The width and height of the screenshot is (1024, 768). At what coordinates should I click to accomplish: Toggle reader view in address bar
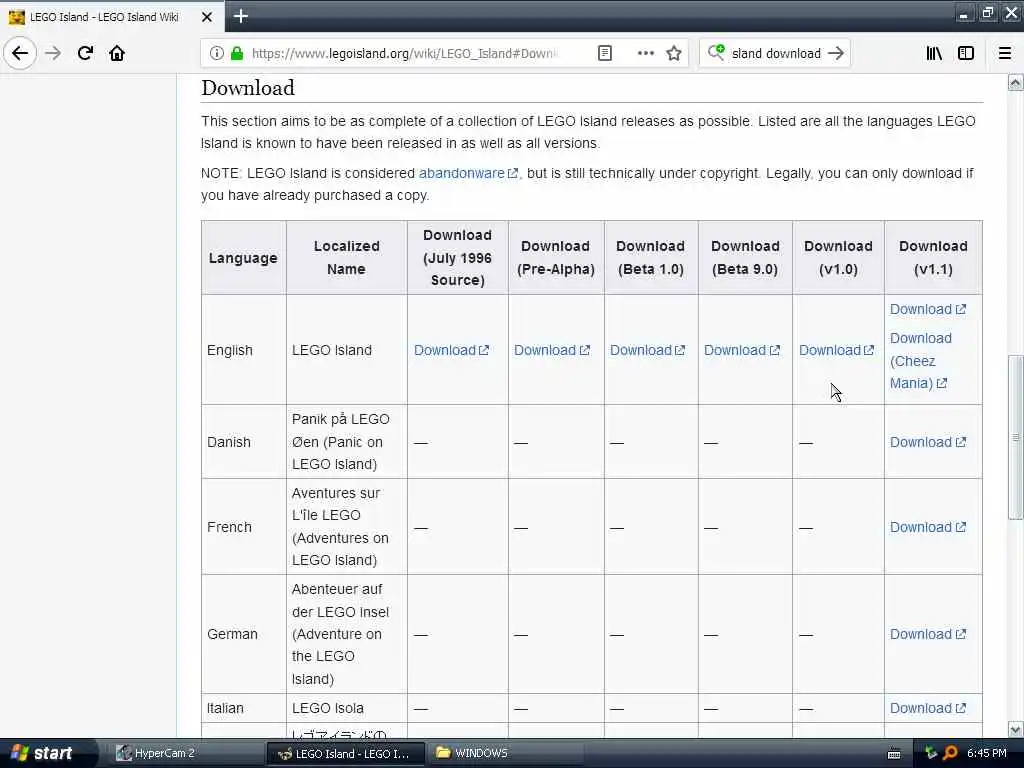pos(605,54)
